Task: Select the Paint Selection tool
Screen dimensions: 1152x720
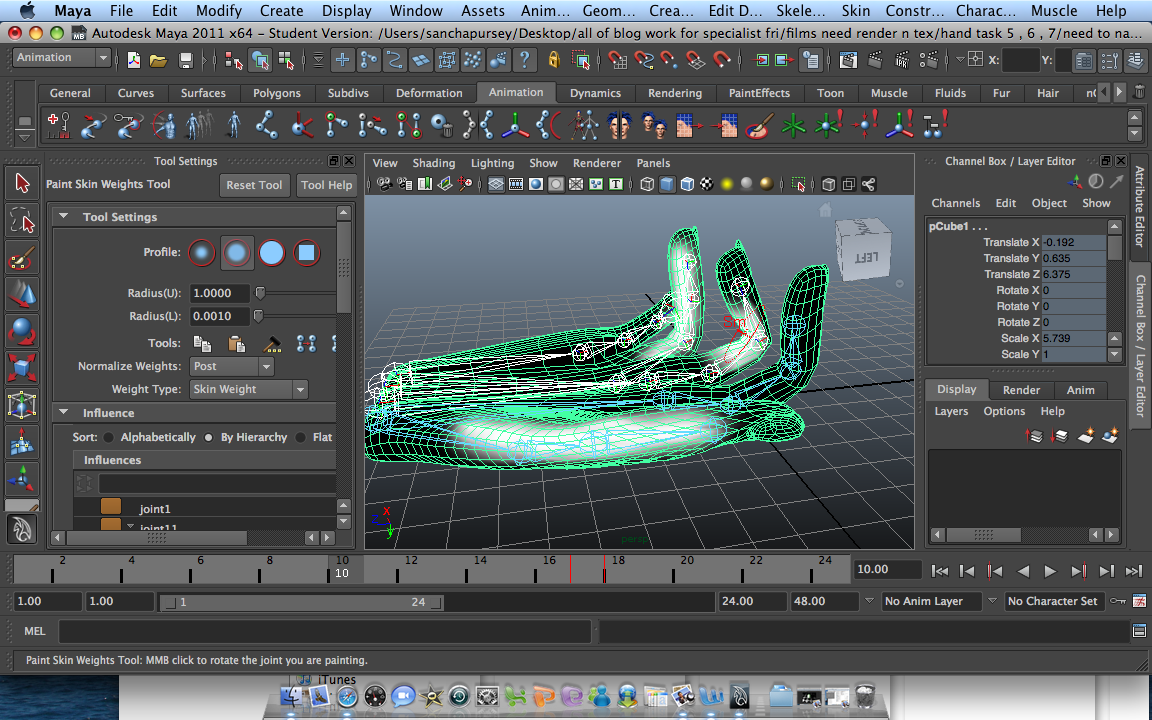Action: [x=22, y=259]
